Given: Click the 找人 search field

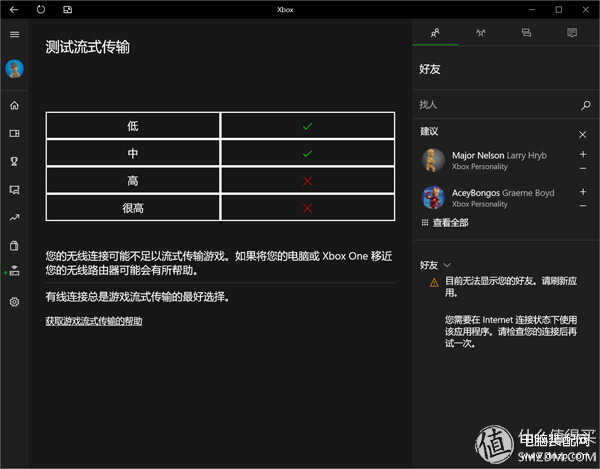Looking at the screenshot, I should [x=497, y=104].
